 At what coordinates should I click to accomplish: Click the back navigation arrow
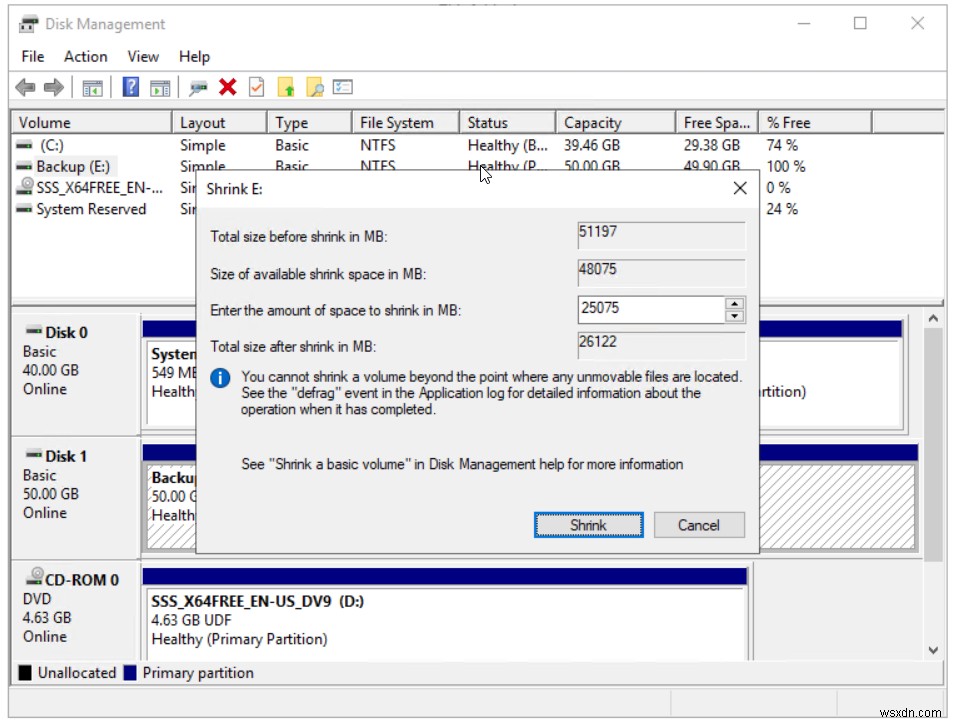tap(25, 87)
